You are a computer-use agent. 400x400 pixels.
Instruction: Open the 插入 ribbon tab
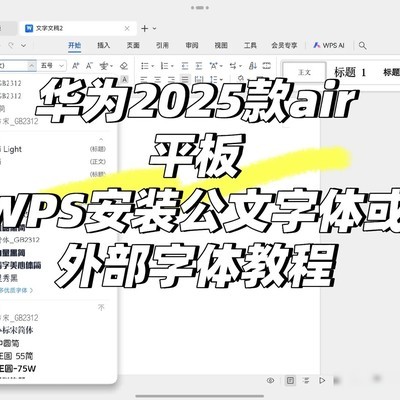point(104,45)
